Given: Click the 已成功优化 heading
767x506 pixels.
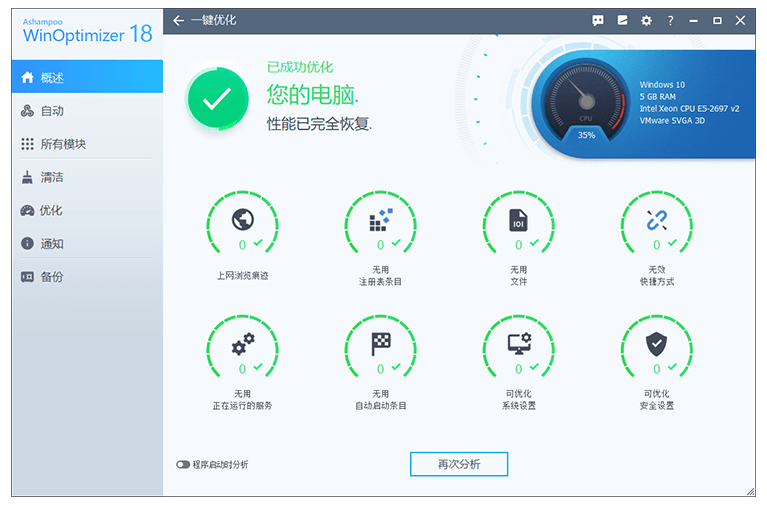Looking at the screenshot, I should 300,67.
